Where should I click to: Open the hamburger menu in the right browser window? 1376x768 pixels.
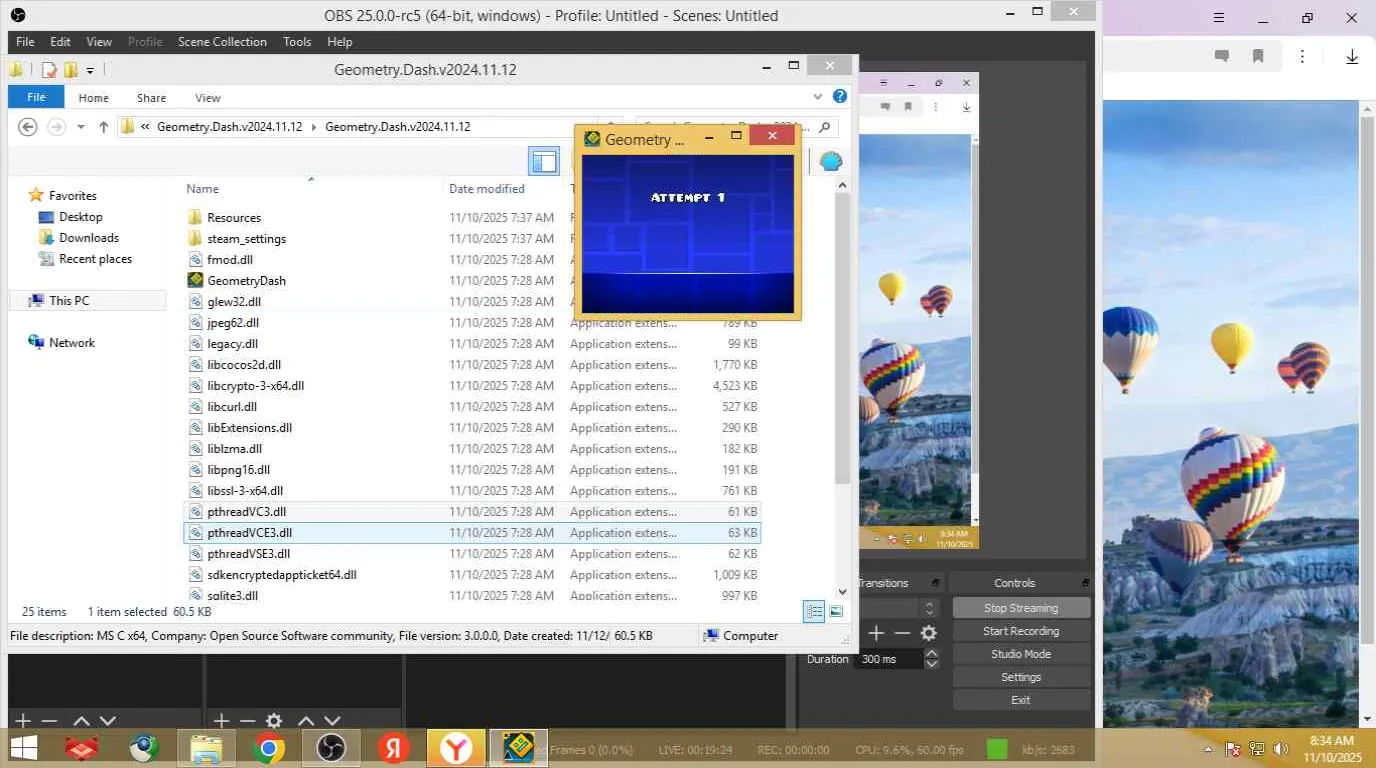click(1219, 18)
